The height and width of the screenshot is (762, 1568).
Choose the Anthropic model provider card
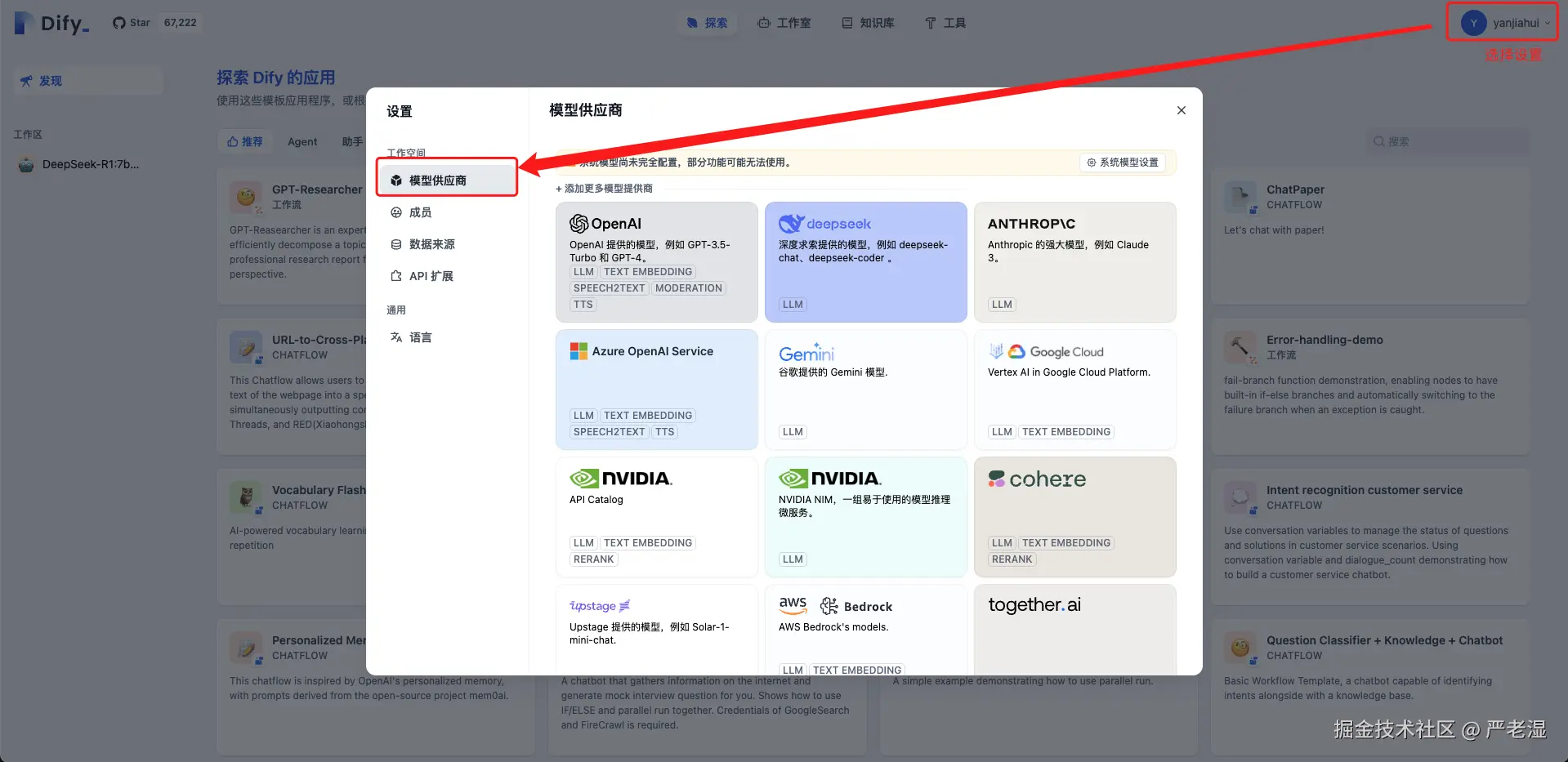1074,262
